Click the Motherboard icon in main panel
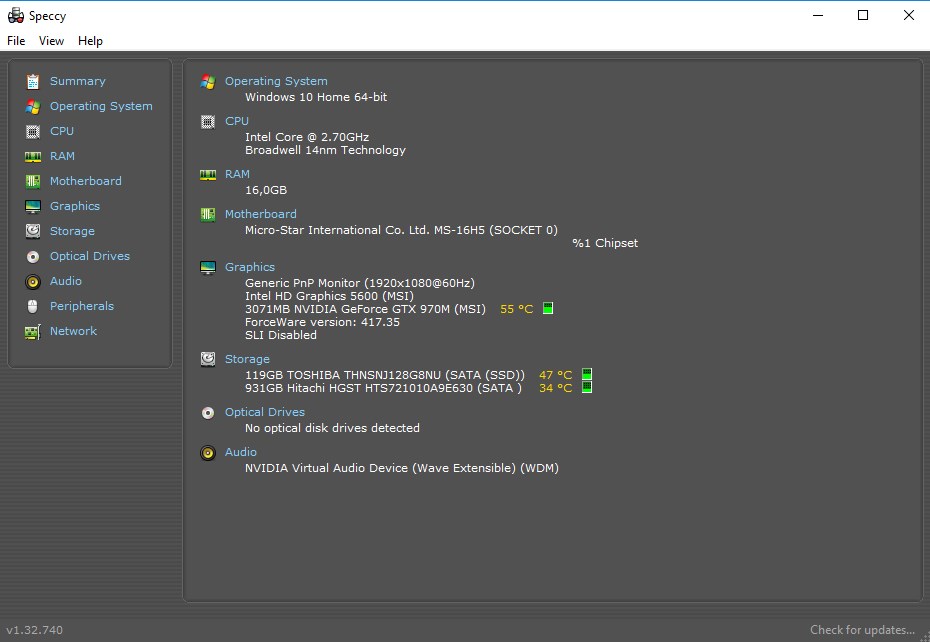This screenshot has height=642, width=930. pos(208,214)
